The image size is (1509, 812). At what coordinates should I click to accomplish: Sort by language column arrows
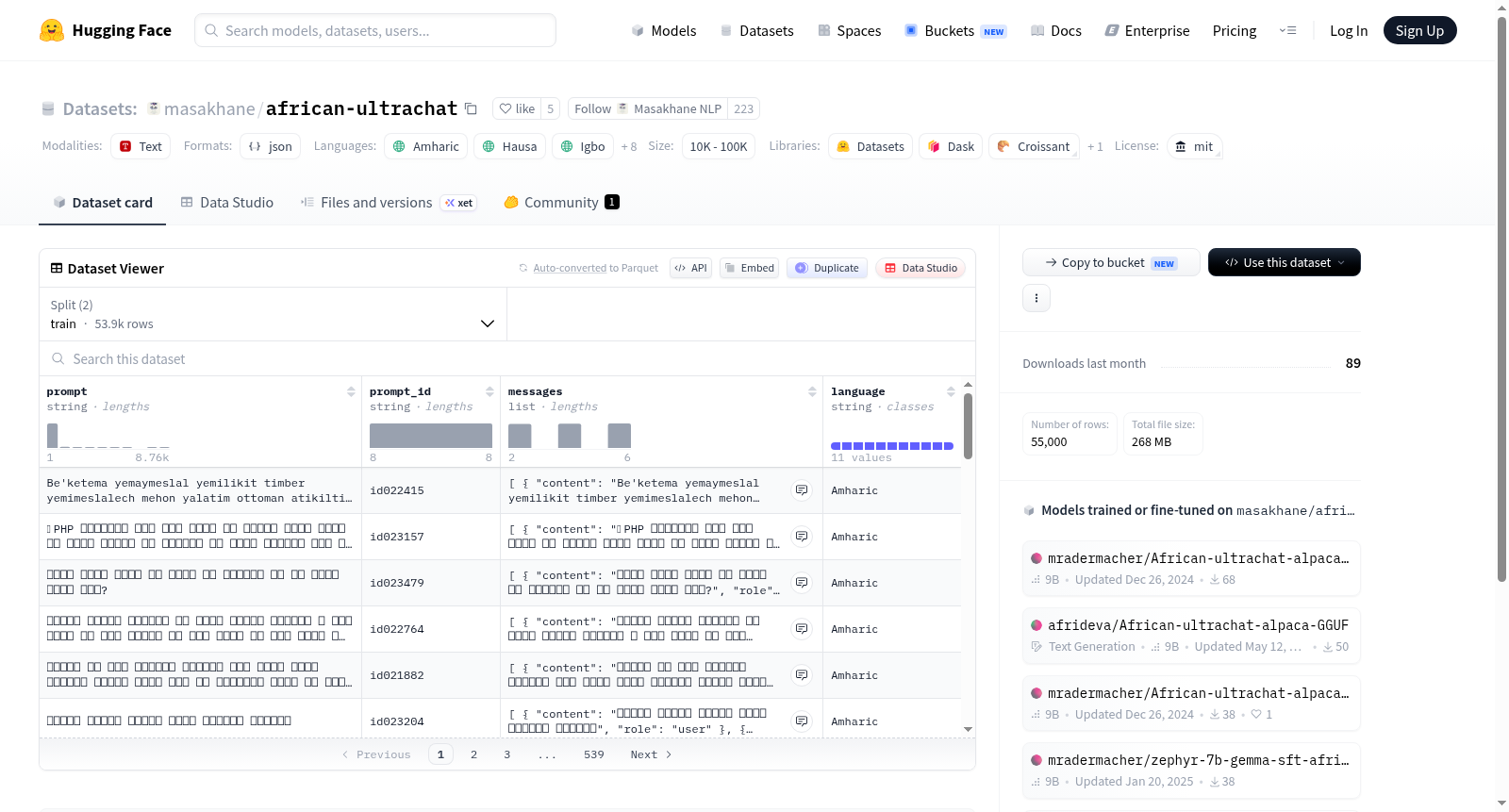pos(951,391)
